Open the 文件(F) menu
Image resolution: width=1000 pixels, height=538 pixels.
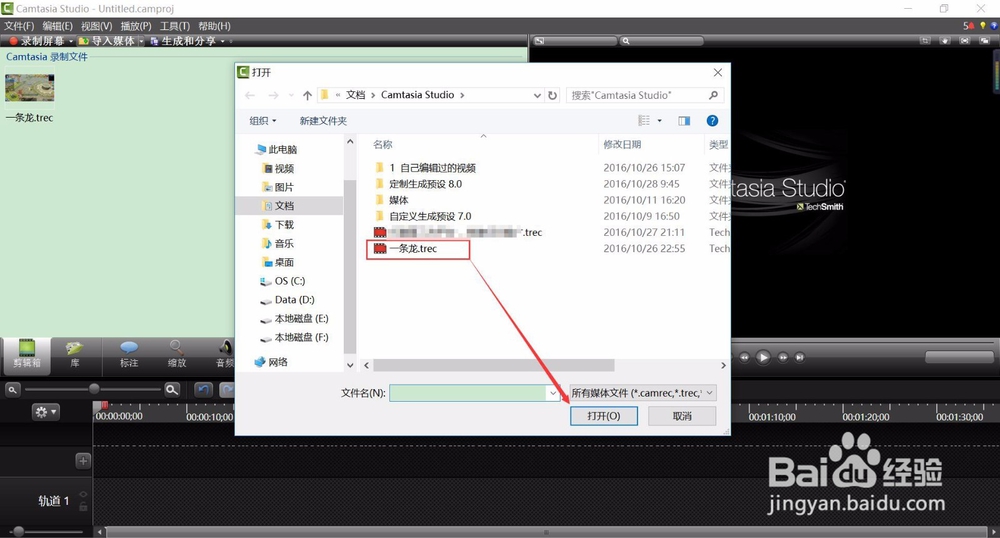coord(19,26)
